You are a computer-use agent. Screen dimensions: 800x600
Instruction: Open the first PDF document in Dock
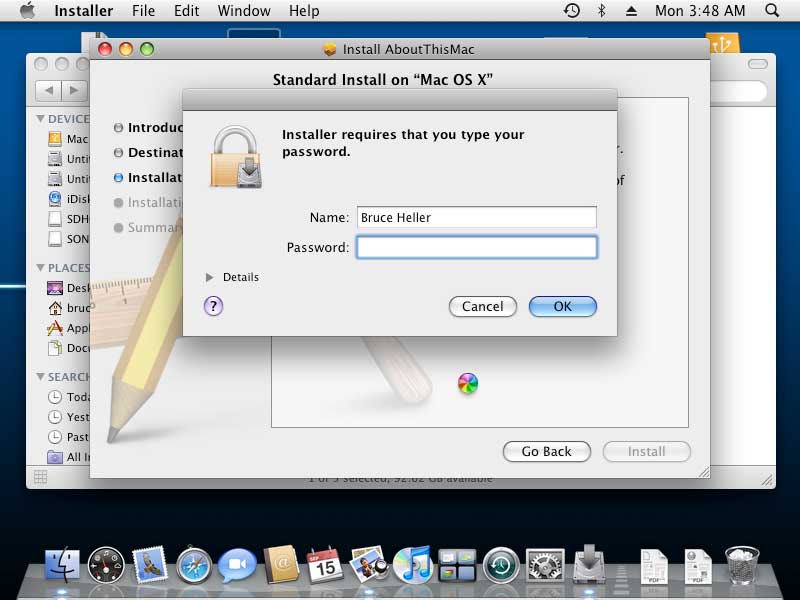654,565
